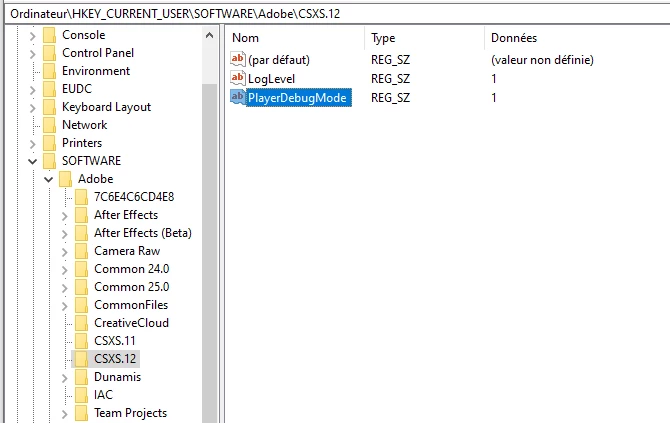Click the CSXS.11 folder icon
The image size is (670, 423).
[81, 341]
